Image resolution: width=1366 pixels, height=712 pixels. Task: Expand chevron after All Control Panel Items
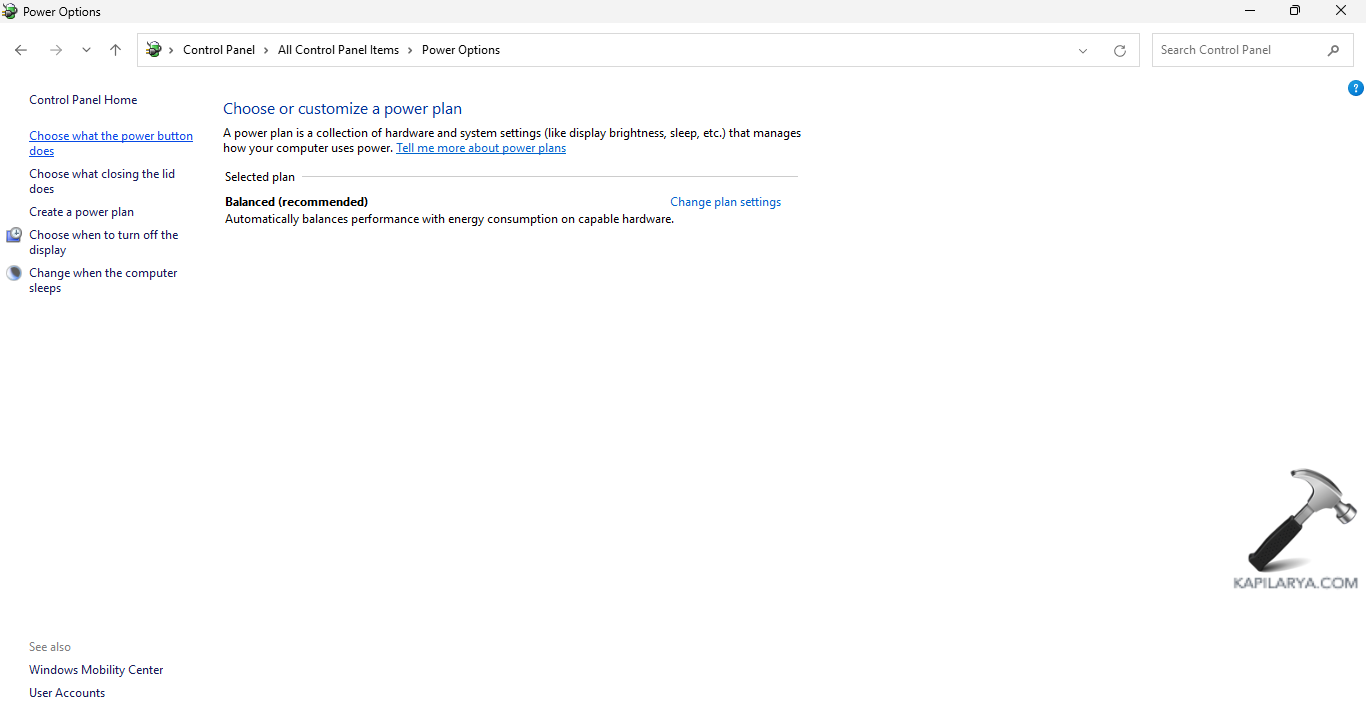click(x=410, y=50)
